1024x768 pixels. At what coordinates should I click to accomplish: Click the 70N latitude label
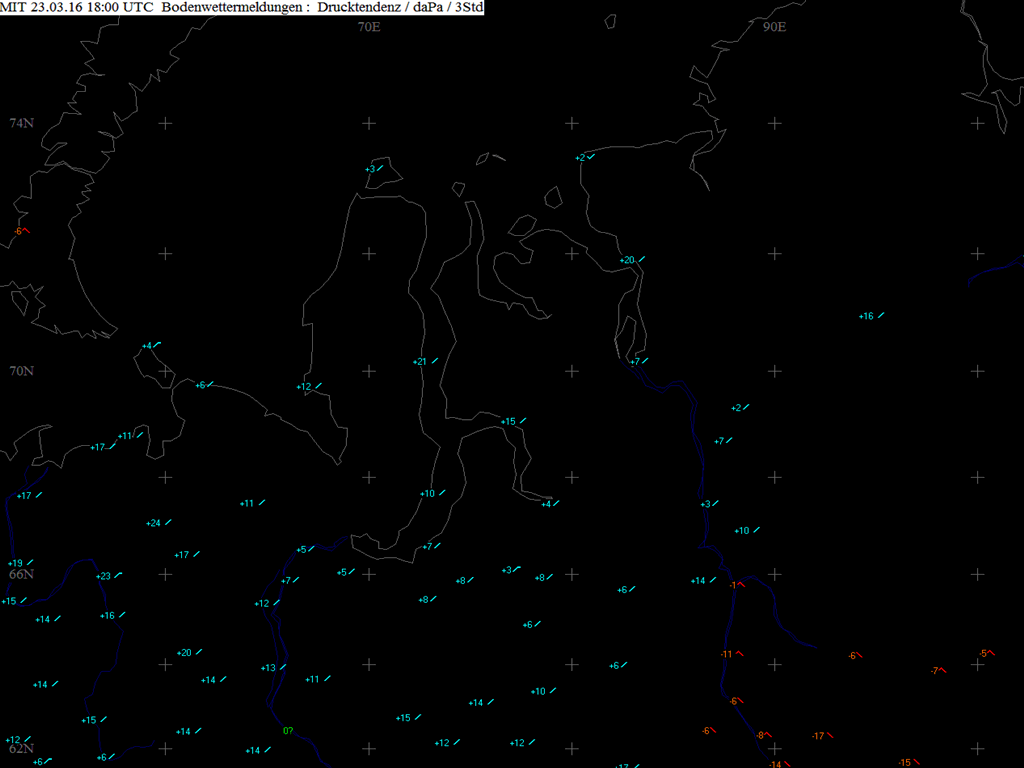[x=21, y=371]
